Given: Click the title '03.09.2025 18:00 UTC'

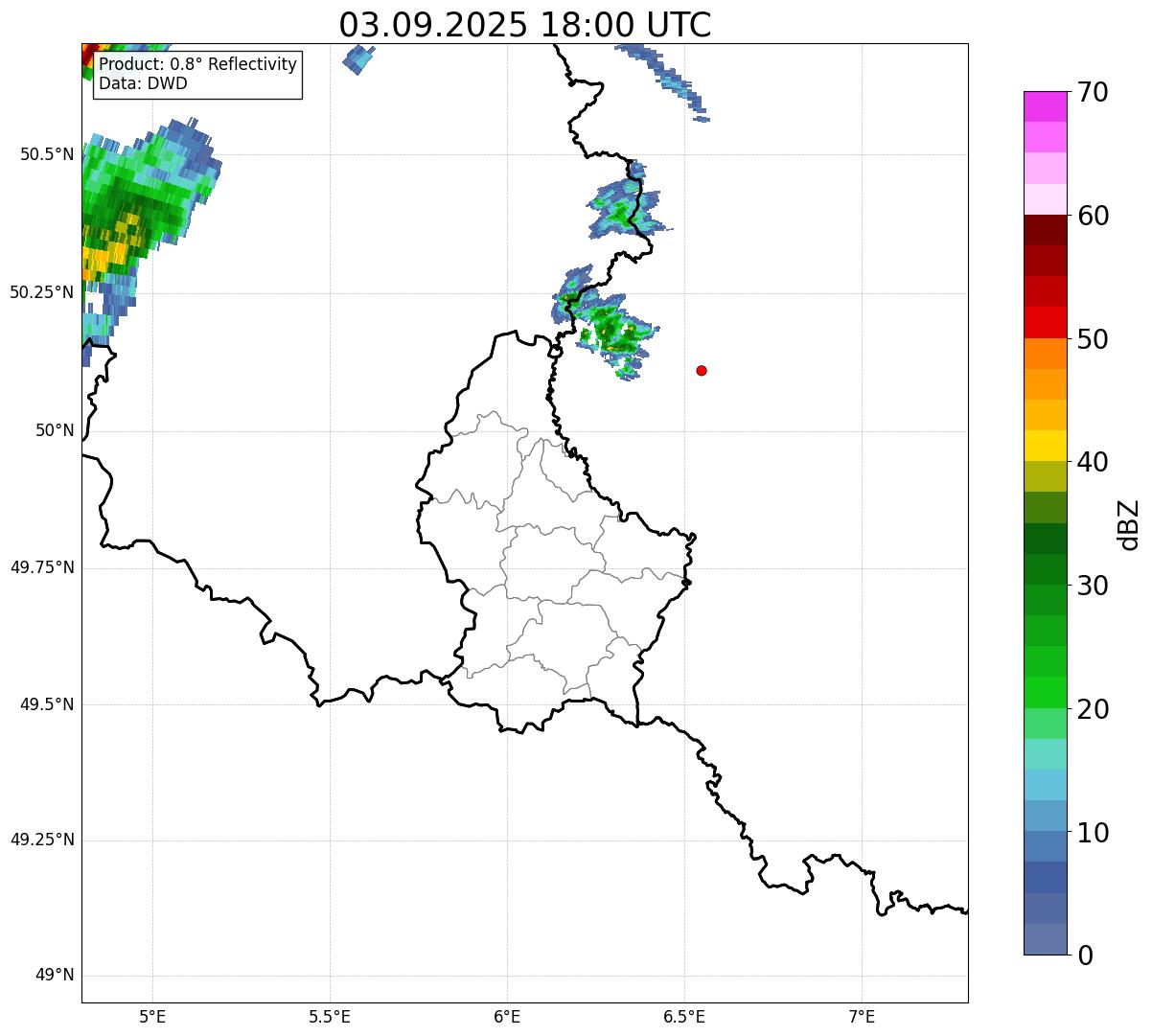Looking at the screenshot, I should (x=525, y=25).
